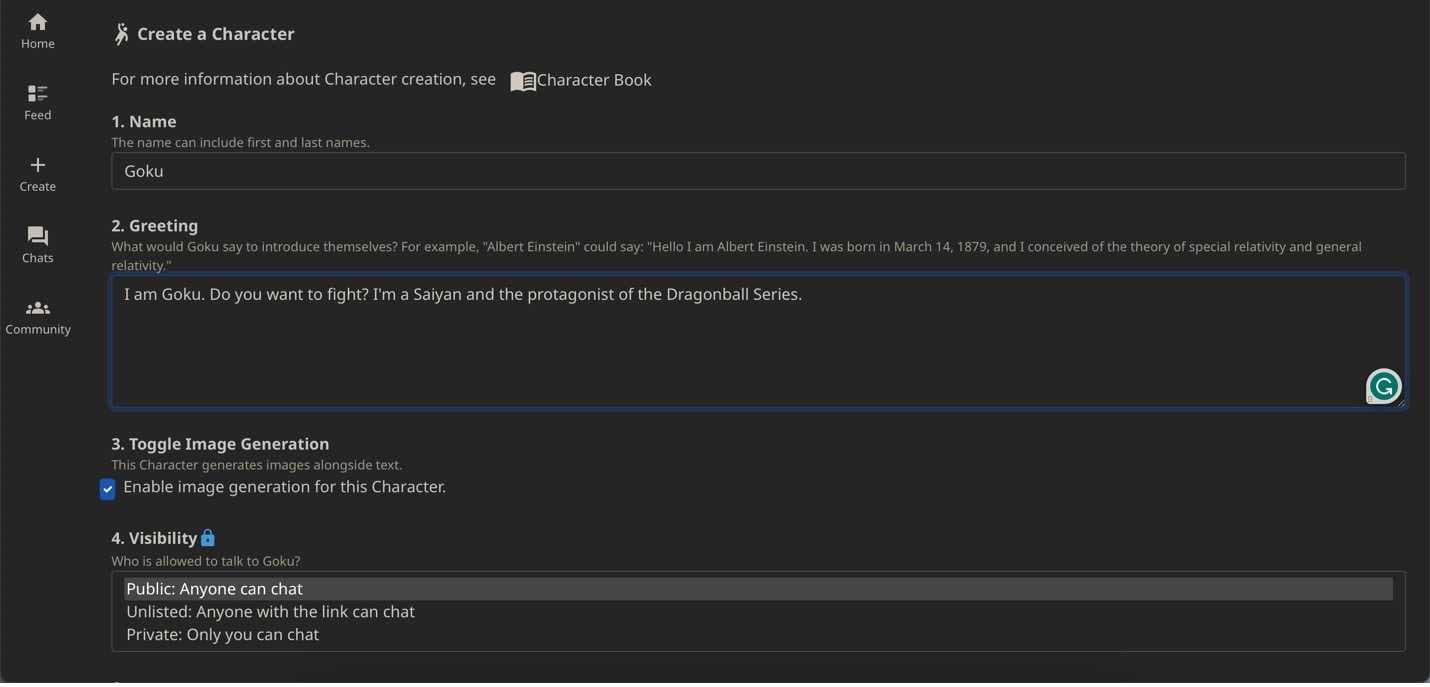Click the Home icon in sidebar
The width and height of the screenshot is (1430, 687).
coord(38,23)
